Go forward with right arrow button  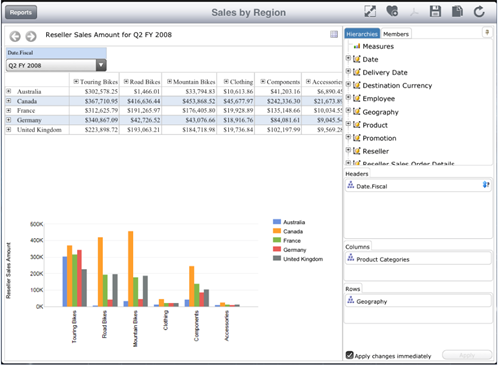pos(31,36)
